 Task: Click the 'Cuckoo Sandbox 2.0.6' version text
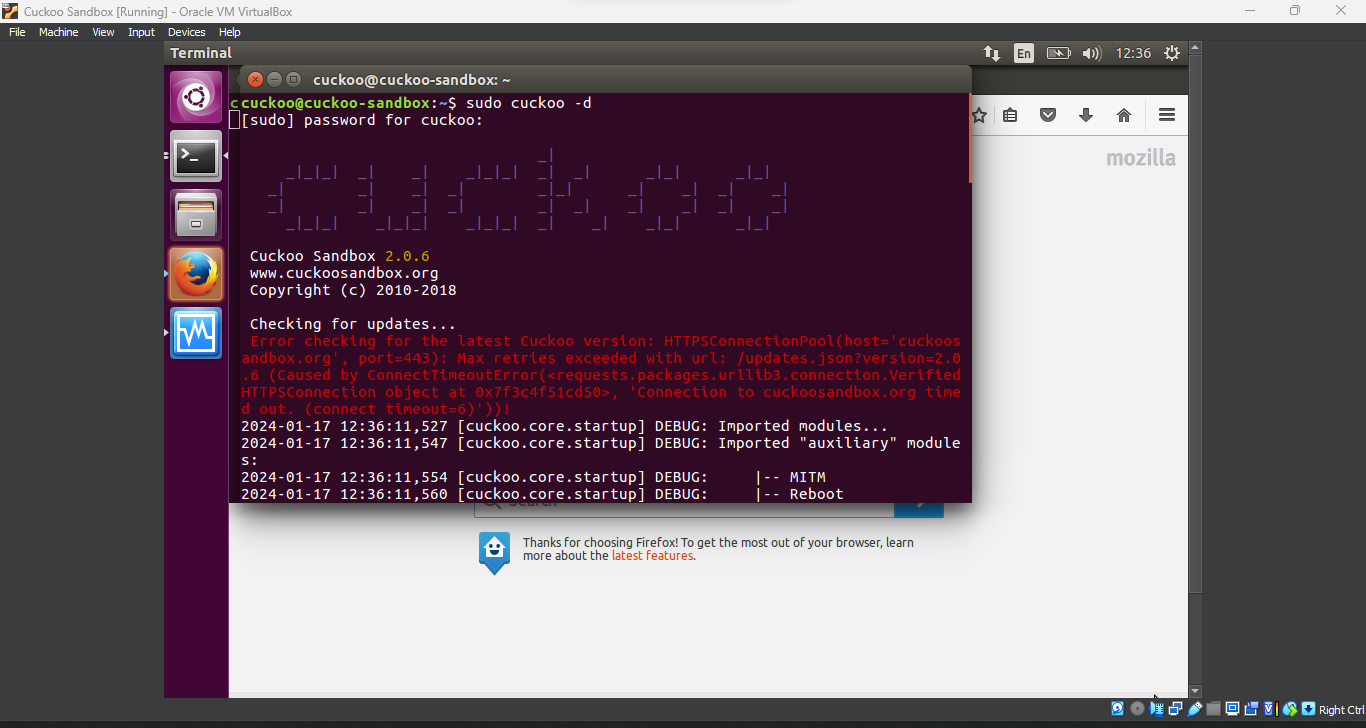[339, 256]
